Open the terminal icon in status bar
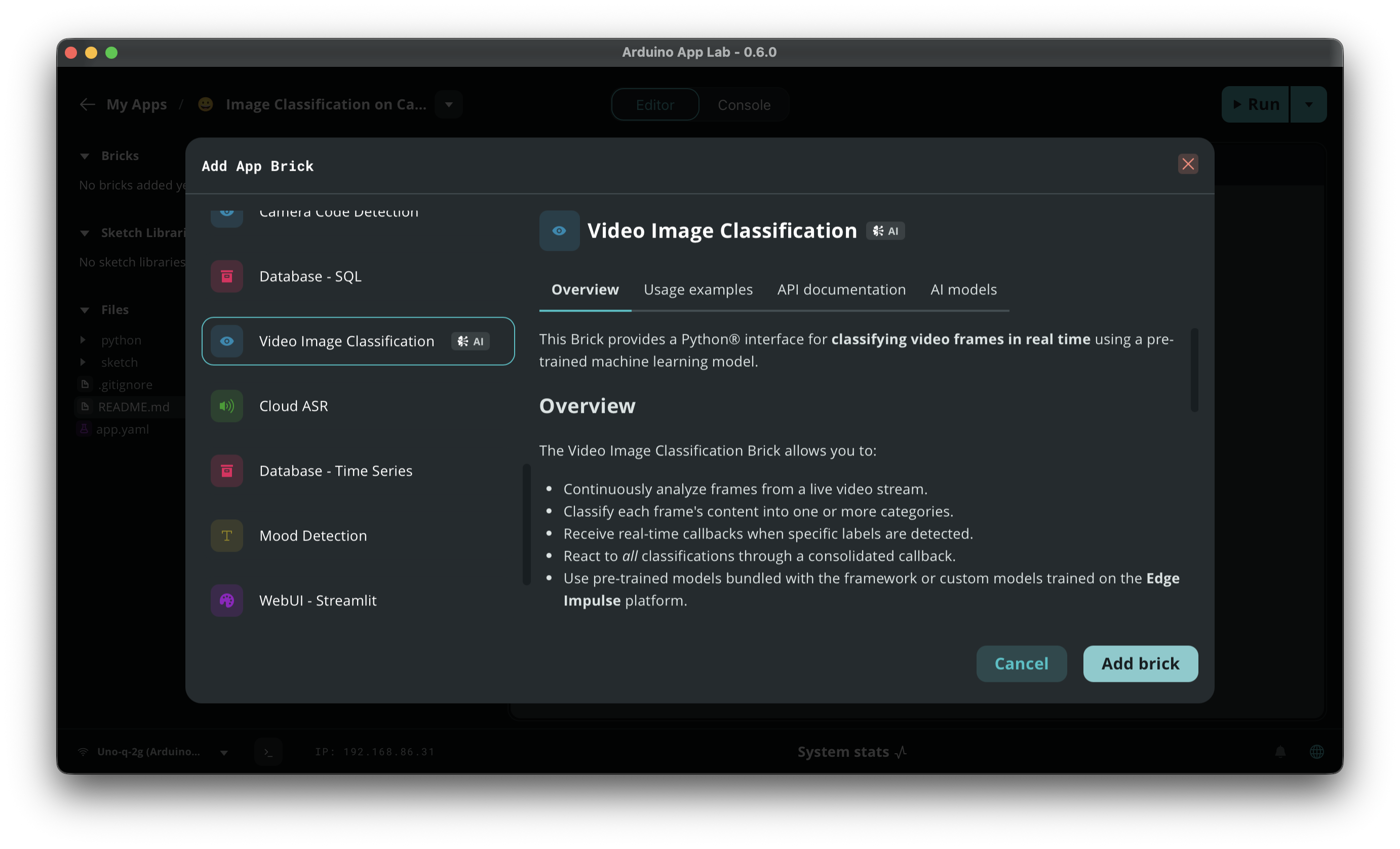This screenshot has width=1400, height=849. (268, 752)
